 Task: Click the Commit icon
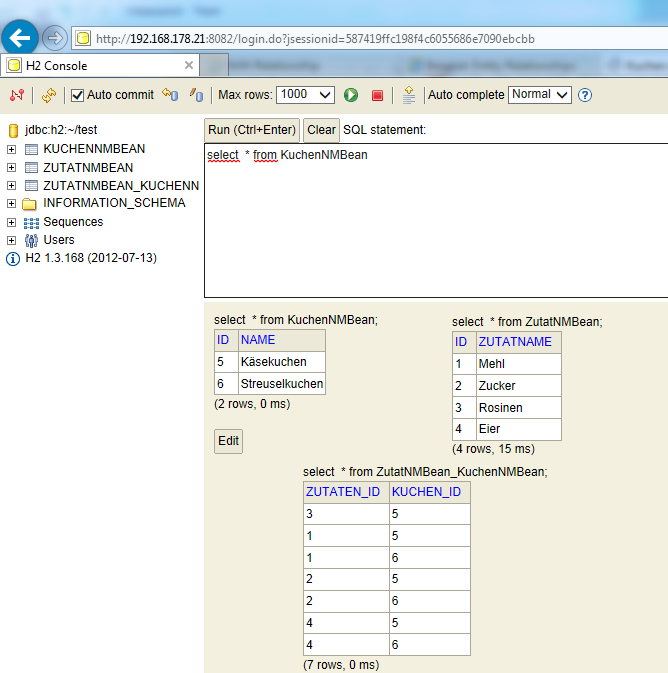[x=196, y=94]
